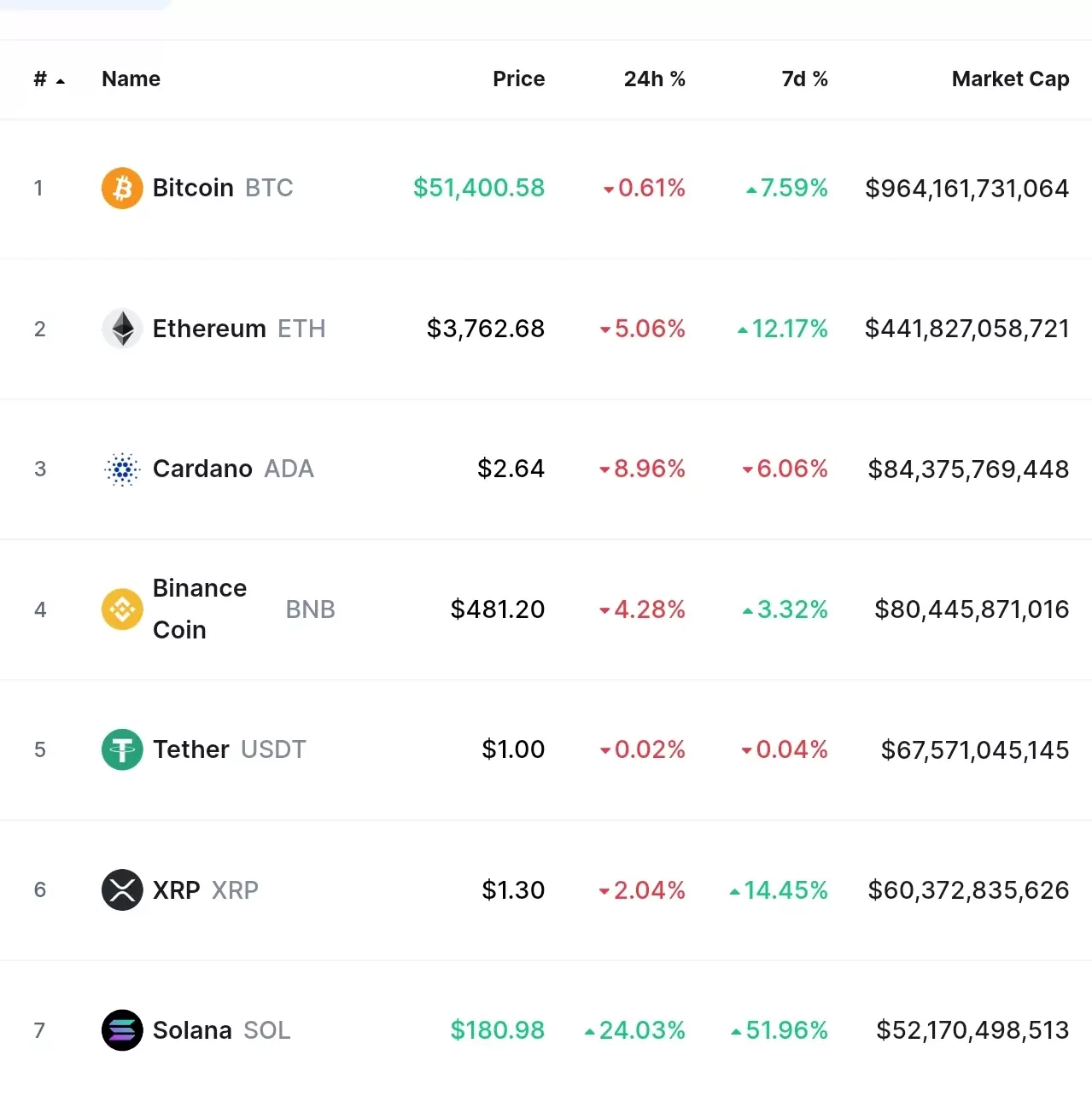
Task: Sort by 7d % column header
Action: coord(804,79)
